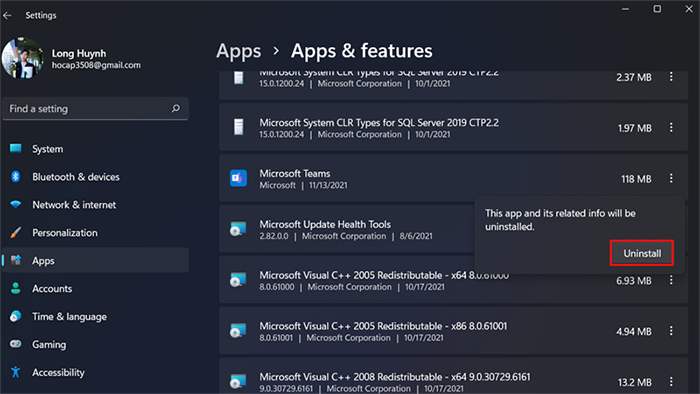This screenshot has width=700, height=394.
Task: Open Bluetooth & devices settings
Action: [x=95, y=177]
